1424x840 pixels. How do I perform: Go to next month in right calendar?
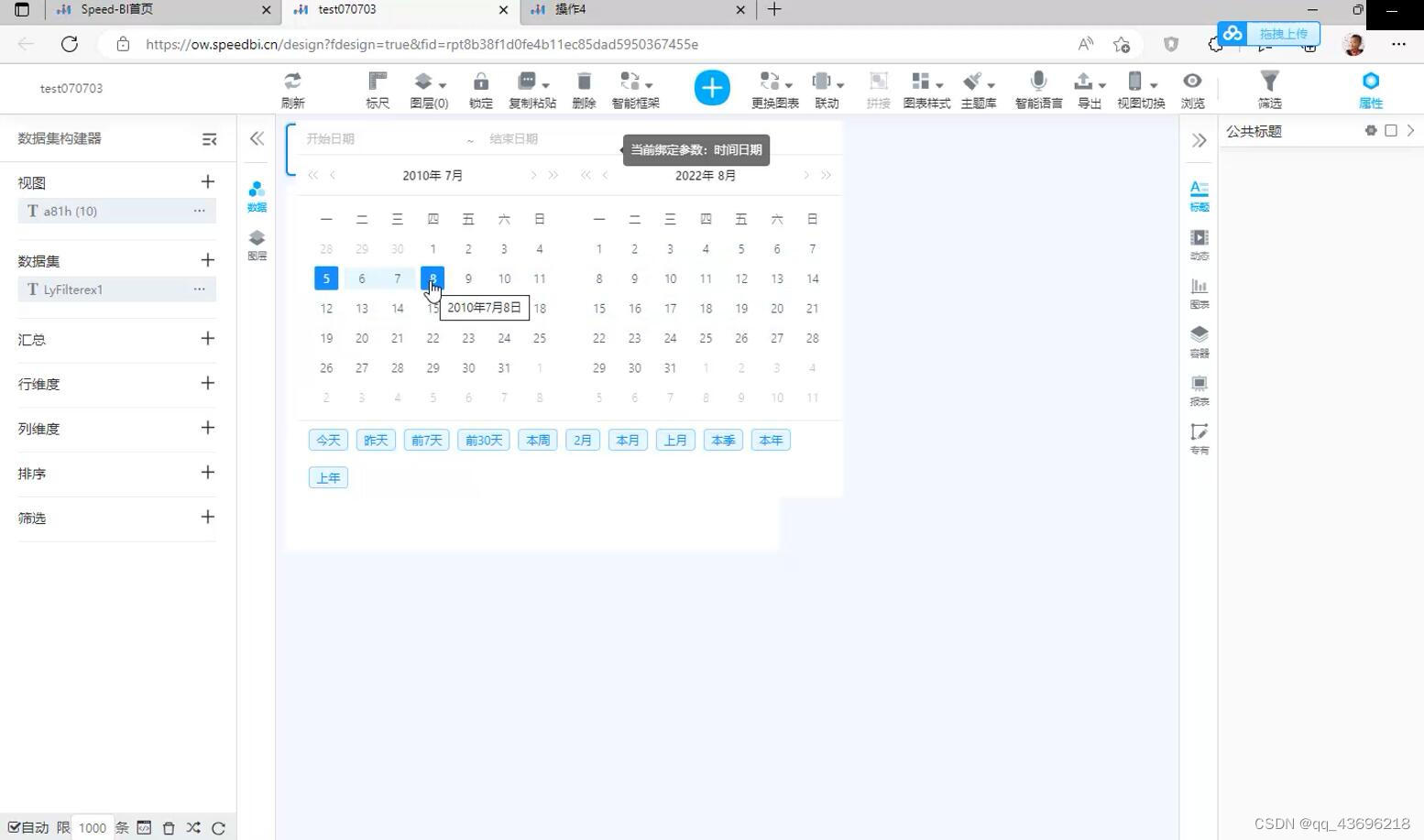tap(805, 175)
